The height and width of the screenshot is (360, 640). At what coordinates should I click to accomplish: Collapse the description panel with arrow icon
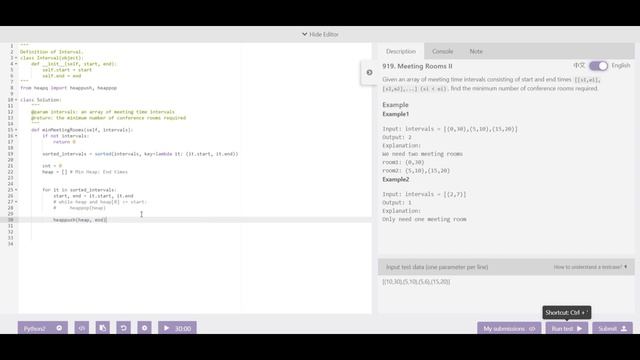click(x=369, y=72)
